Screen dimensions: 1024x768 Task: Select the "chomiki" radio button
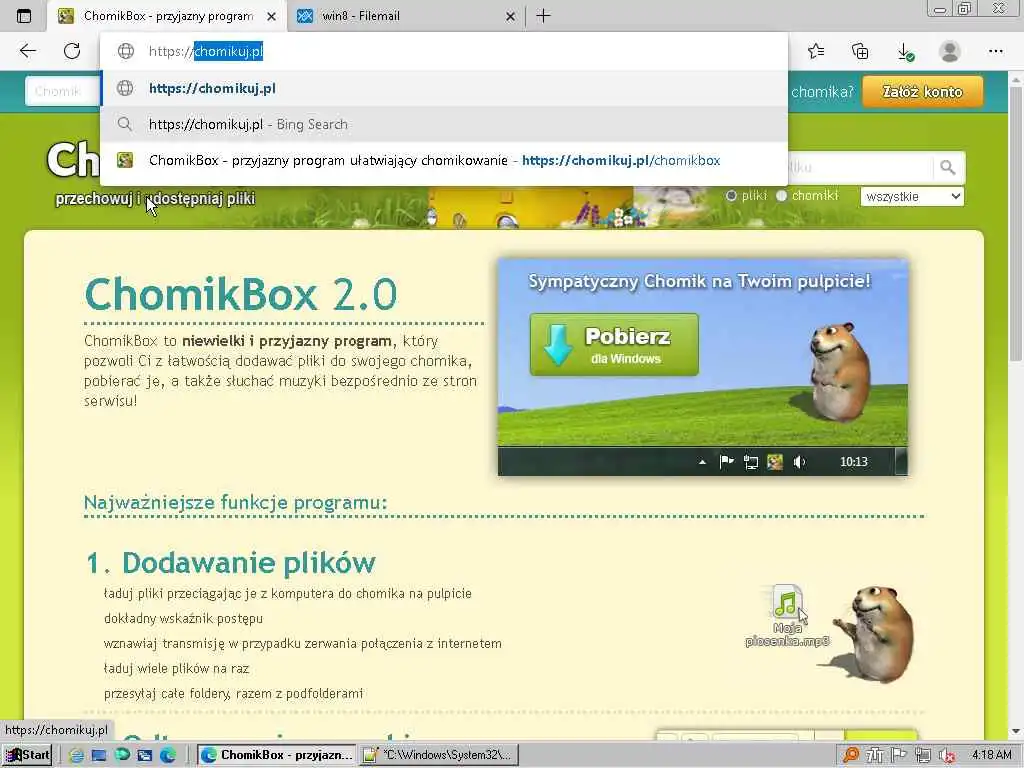pos(781,195)
